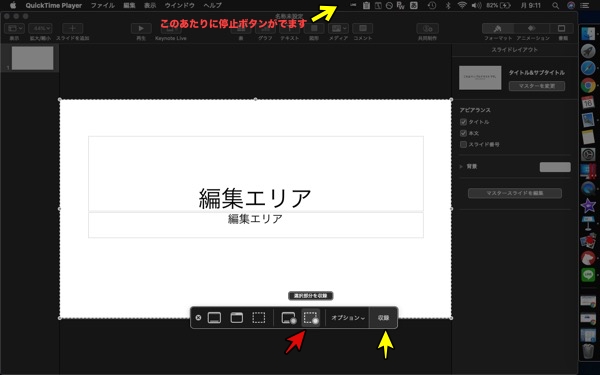Expand the 背景 disclosure triangle
Image resolution: width=600 pixels, height=375 pixels.
pos(461,166)
